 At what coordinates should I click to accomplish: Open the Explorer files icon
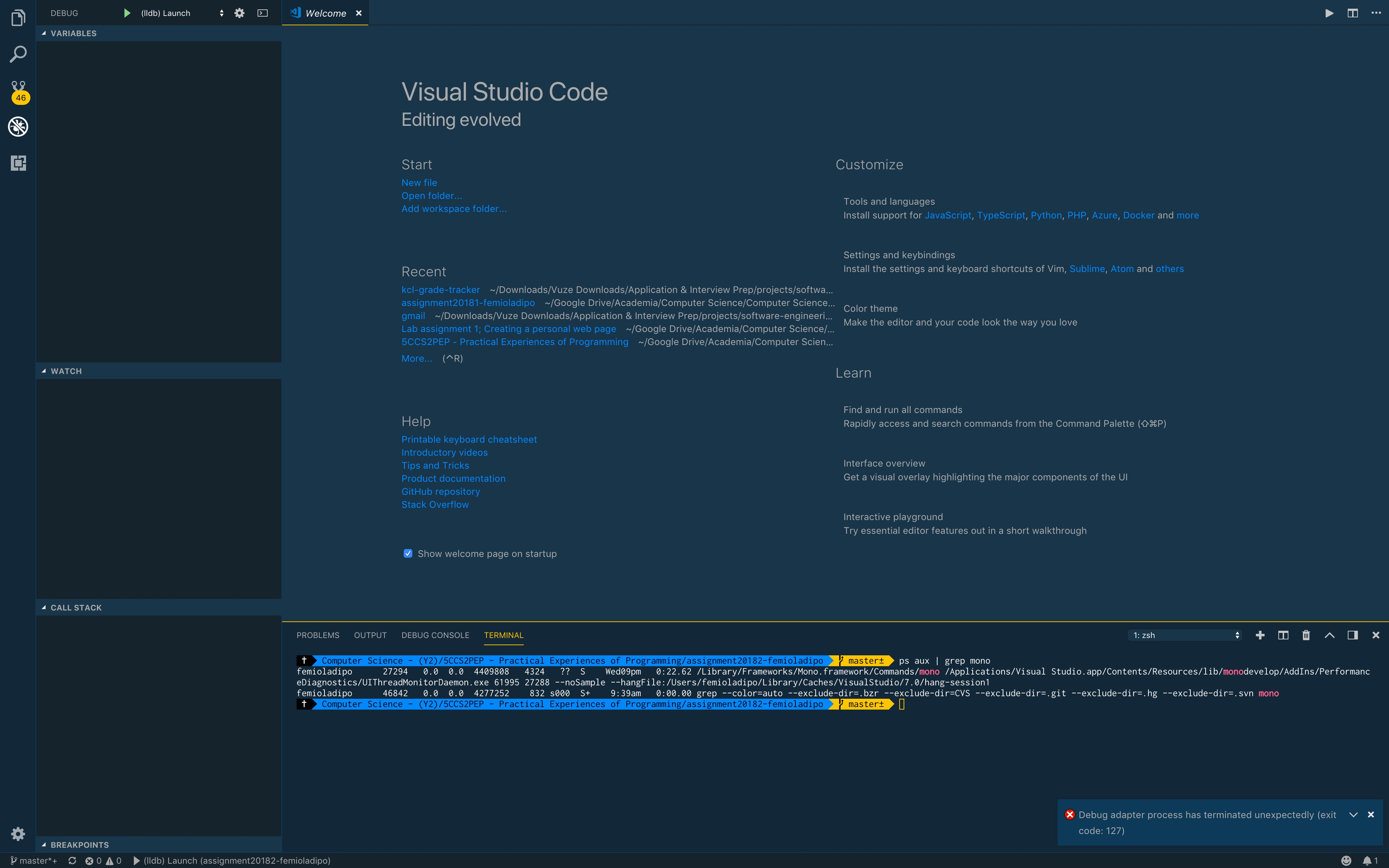[18, 18]
